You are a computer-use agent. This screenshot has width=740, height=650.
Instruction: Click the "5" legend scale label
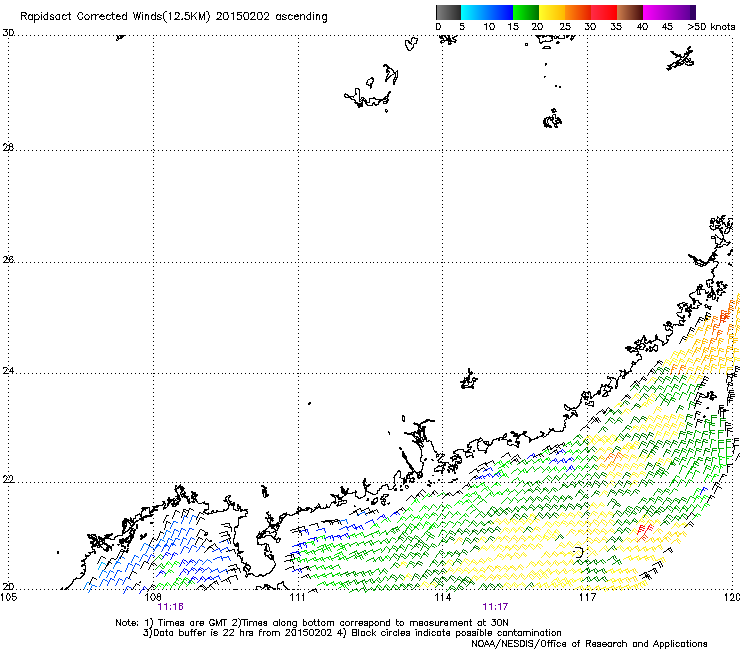click(x=462, y=27)
